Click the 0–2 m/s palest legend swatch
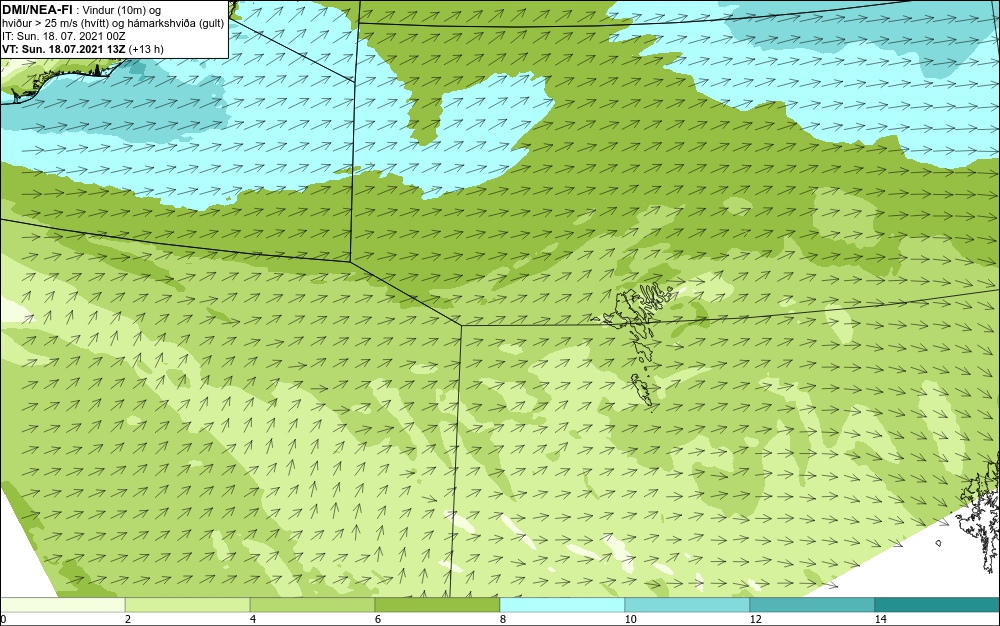 [62, 605]
